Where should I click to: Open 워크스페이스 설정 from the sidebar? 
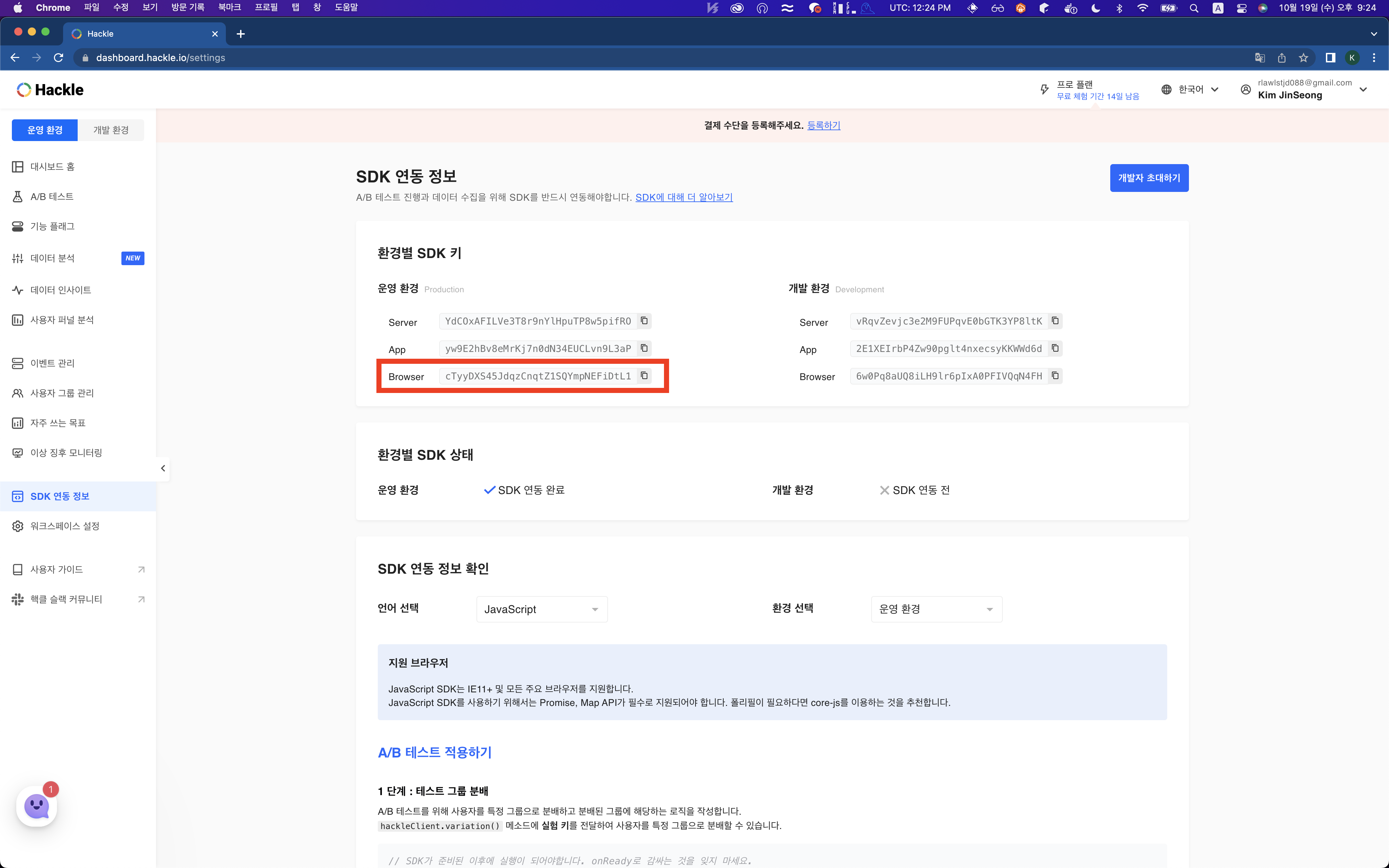click(64, 526)
